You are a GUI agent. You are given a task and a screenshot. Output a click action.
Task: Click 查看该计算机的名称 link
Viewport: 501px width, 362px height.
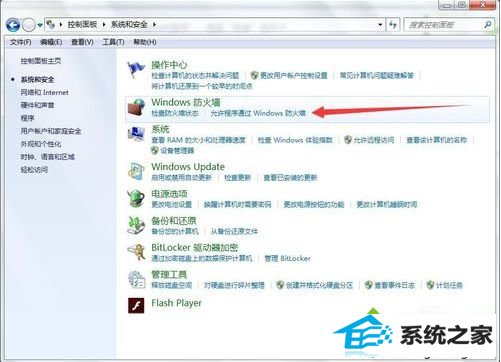[437, 140]
